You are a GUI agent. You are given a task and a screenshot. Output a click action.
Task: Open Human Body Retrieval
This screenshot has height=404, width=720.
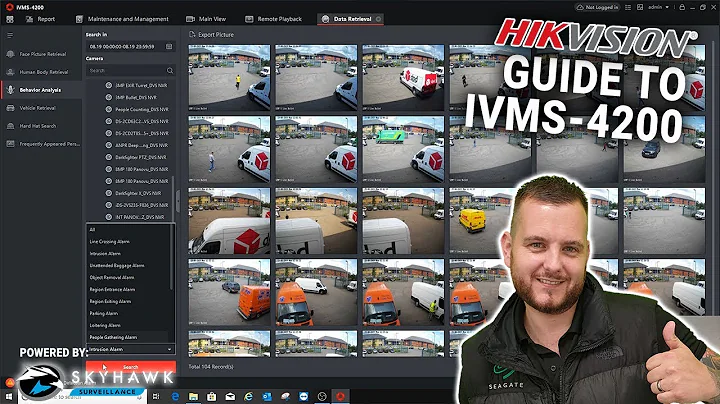pyautogui.click(x=41, y=72)
